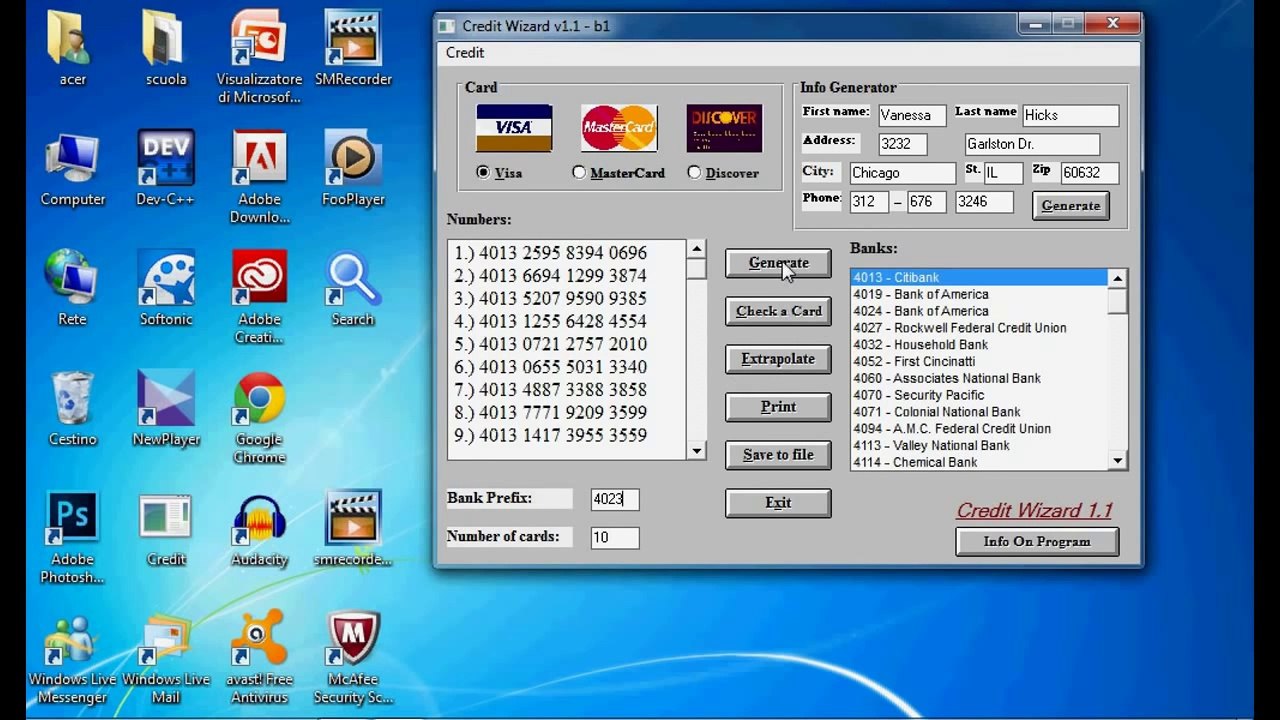Click up arrow of Banks list scrollbar
Image resolution: width=1280 pixels, height=720 pixels.
tap(1118, 278)
